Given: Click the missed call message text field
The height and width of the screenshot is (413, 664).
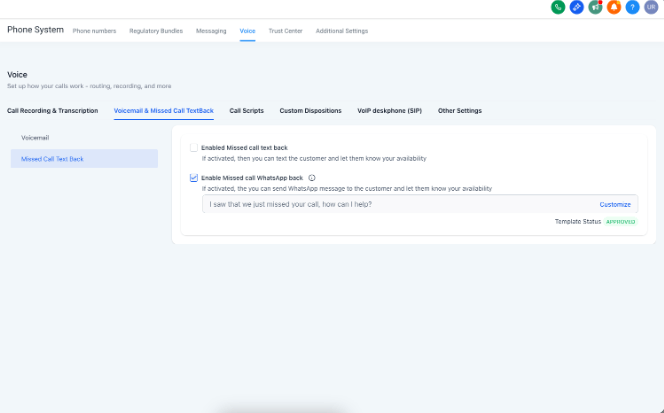Looking at the screenshot, I should [420, 204].
